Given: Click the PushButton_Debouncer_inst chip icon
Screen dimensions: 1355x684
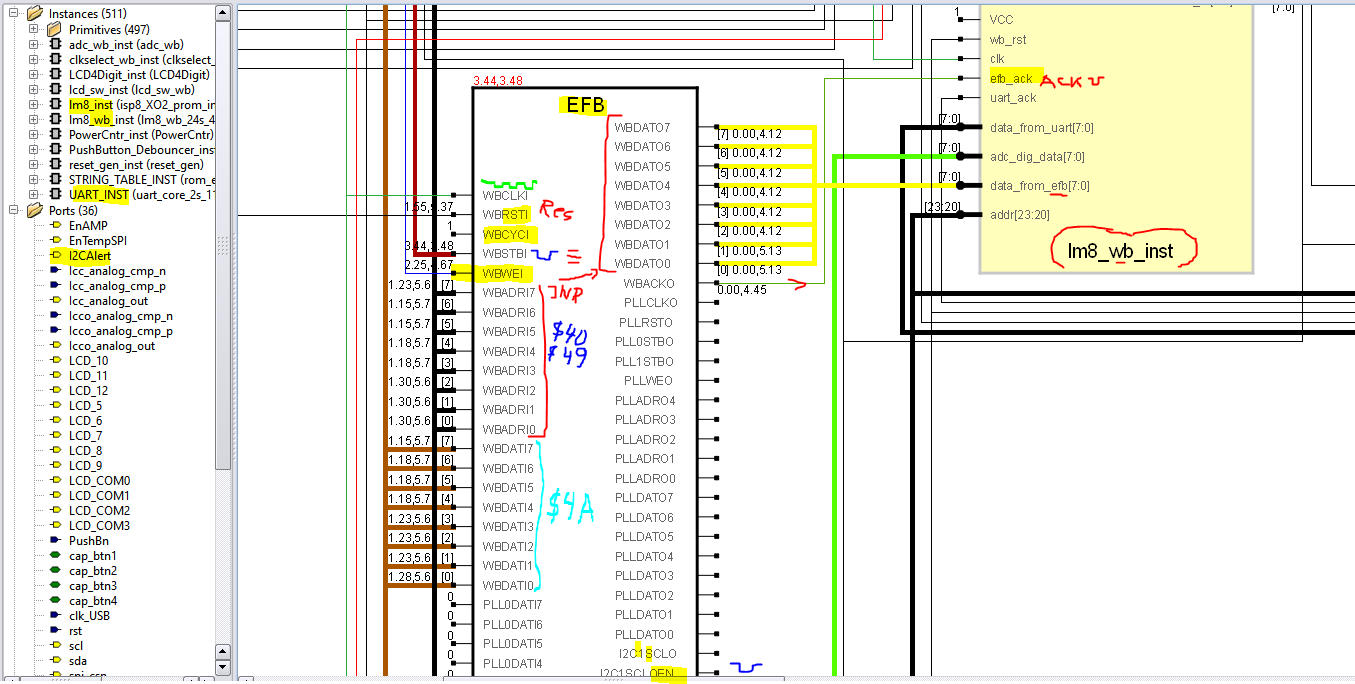Looking at the screenshot, I should 55,150.
